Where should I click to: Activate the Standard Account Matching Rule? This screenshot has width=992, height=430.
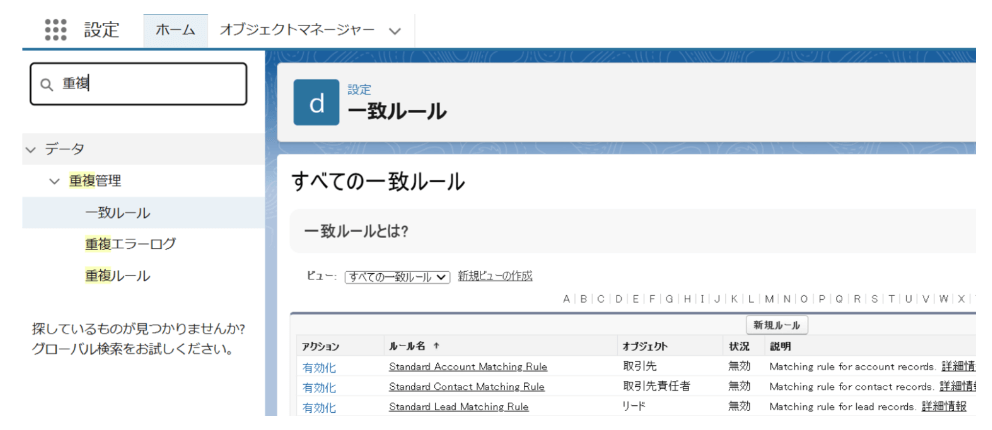[319, 367]
